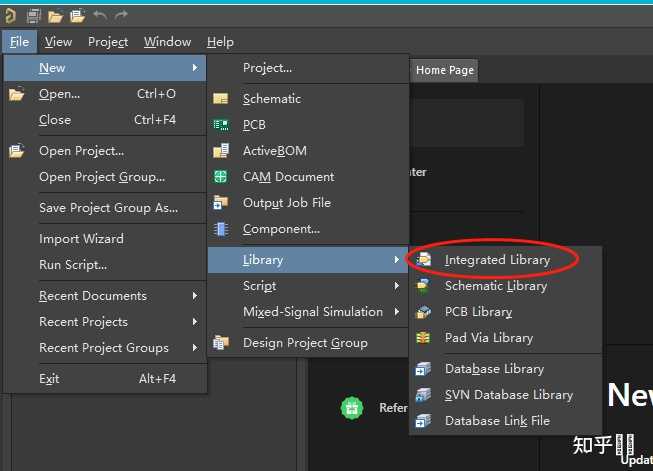Expand the Script submenu arrow

pyautogui.click(x=396, y=286)
